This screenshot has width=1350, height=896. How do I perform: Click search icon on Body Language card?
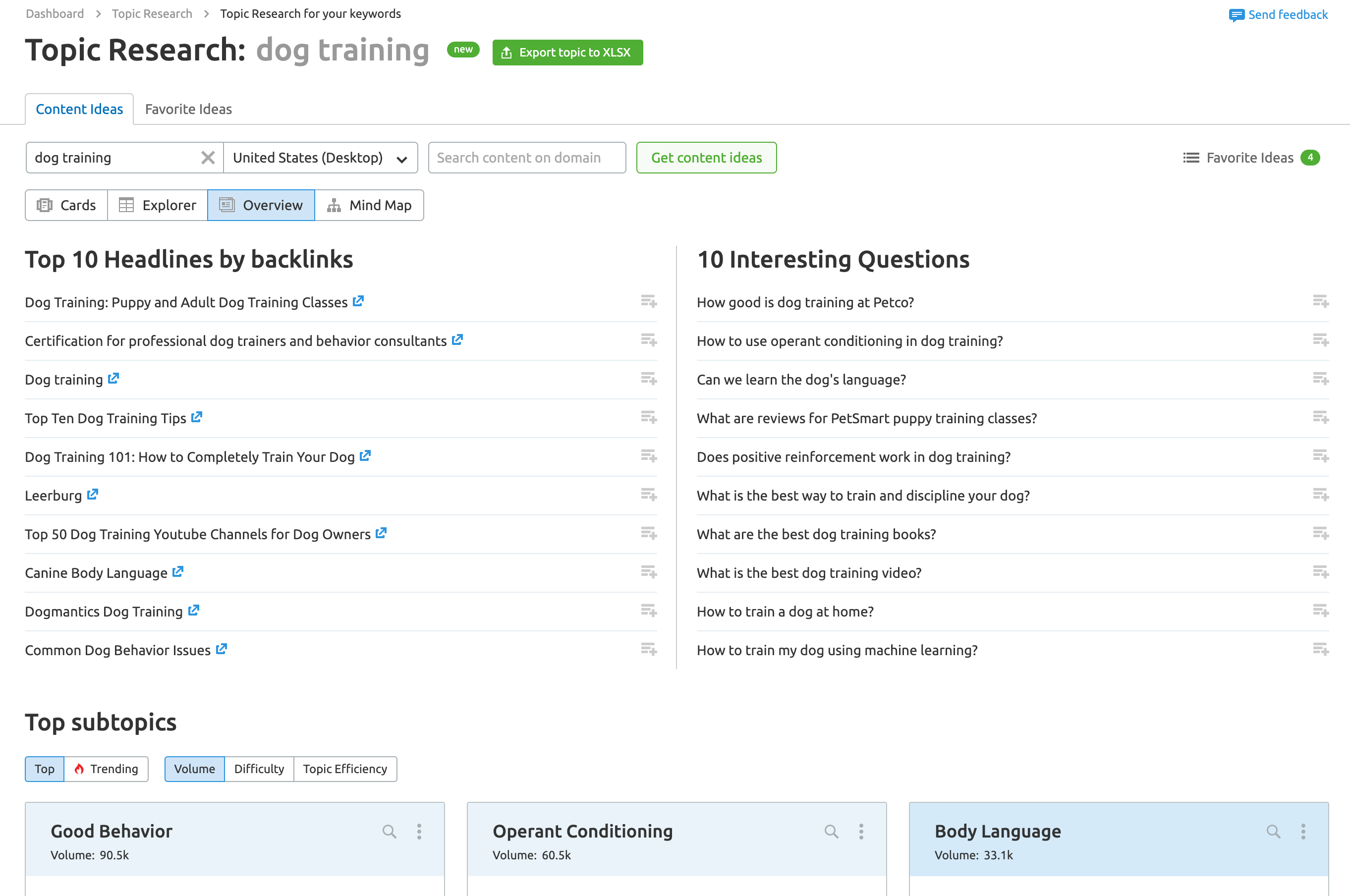click(1274, 832)
